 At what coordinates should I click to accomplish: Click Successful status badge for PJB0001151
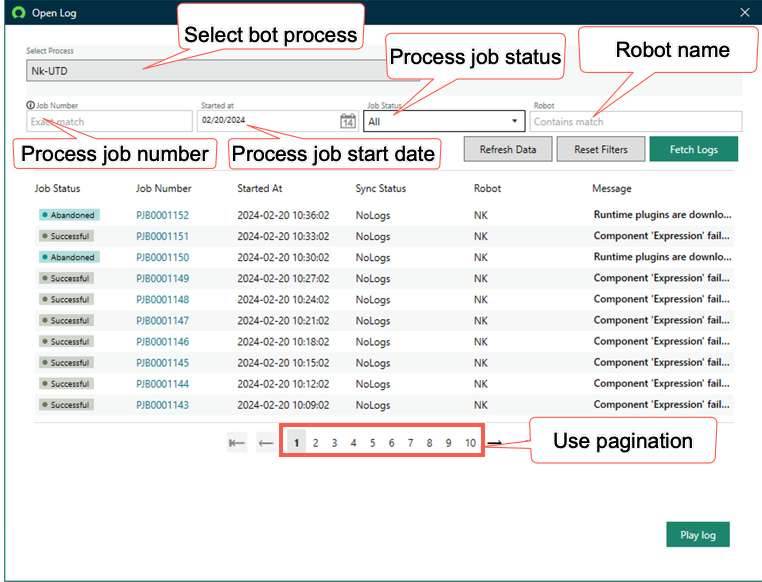pos(66,236)
